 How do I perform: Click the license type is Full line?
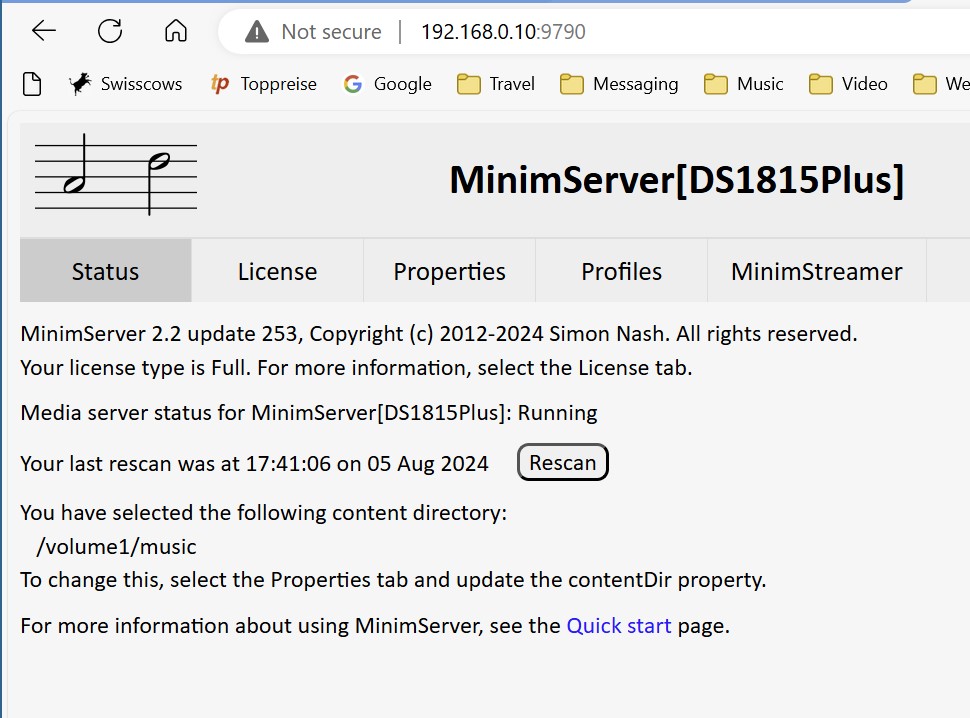(356, 368)
